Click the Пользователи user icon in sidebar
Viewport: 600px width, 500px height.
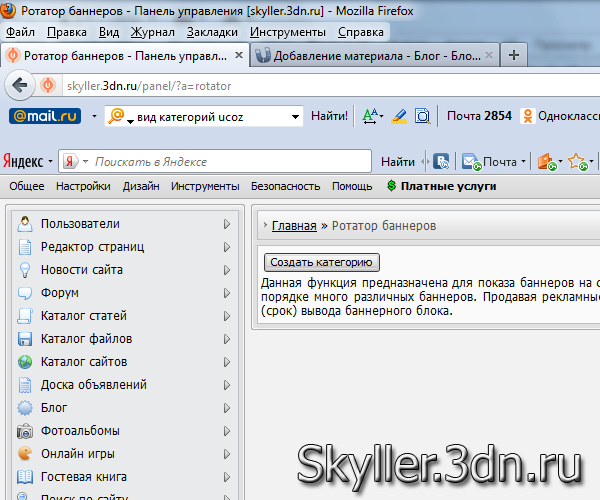25,224
